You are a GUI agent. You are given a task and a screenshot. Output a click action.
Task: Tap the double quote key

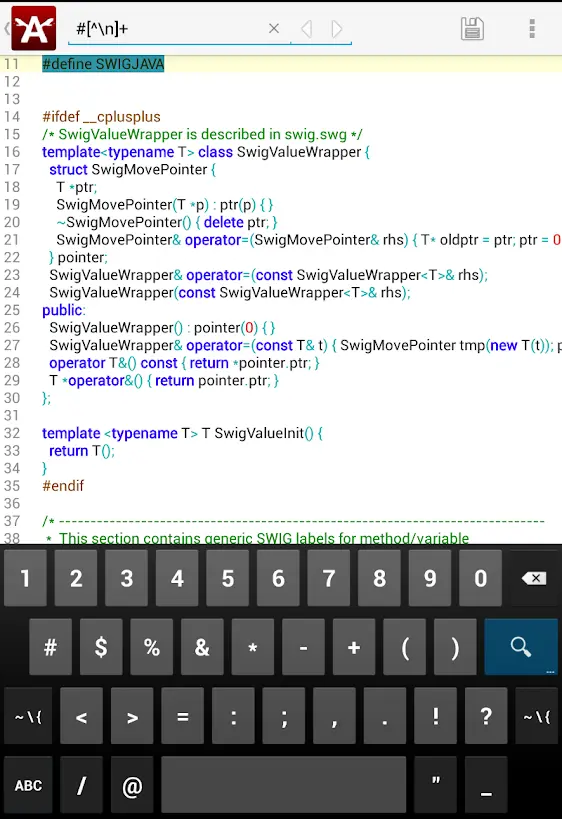click(x=436, y=785)
